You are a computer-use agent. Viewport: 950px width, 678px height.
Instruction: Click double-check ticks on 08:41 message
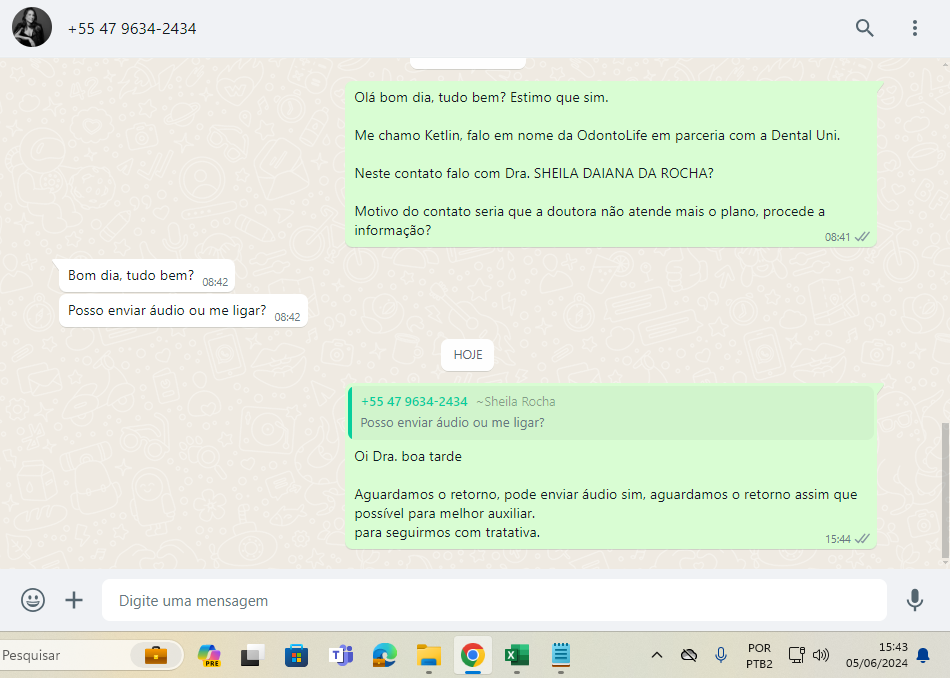pos(862,237)
